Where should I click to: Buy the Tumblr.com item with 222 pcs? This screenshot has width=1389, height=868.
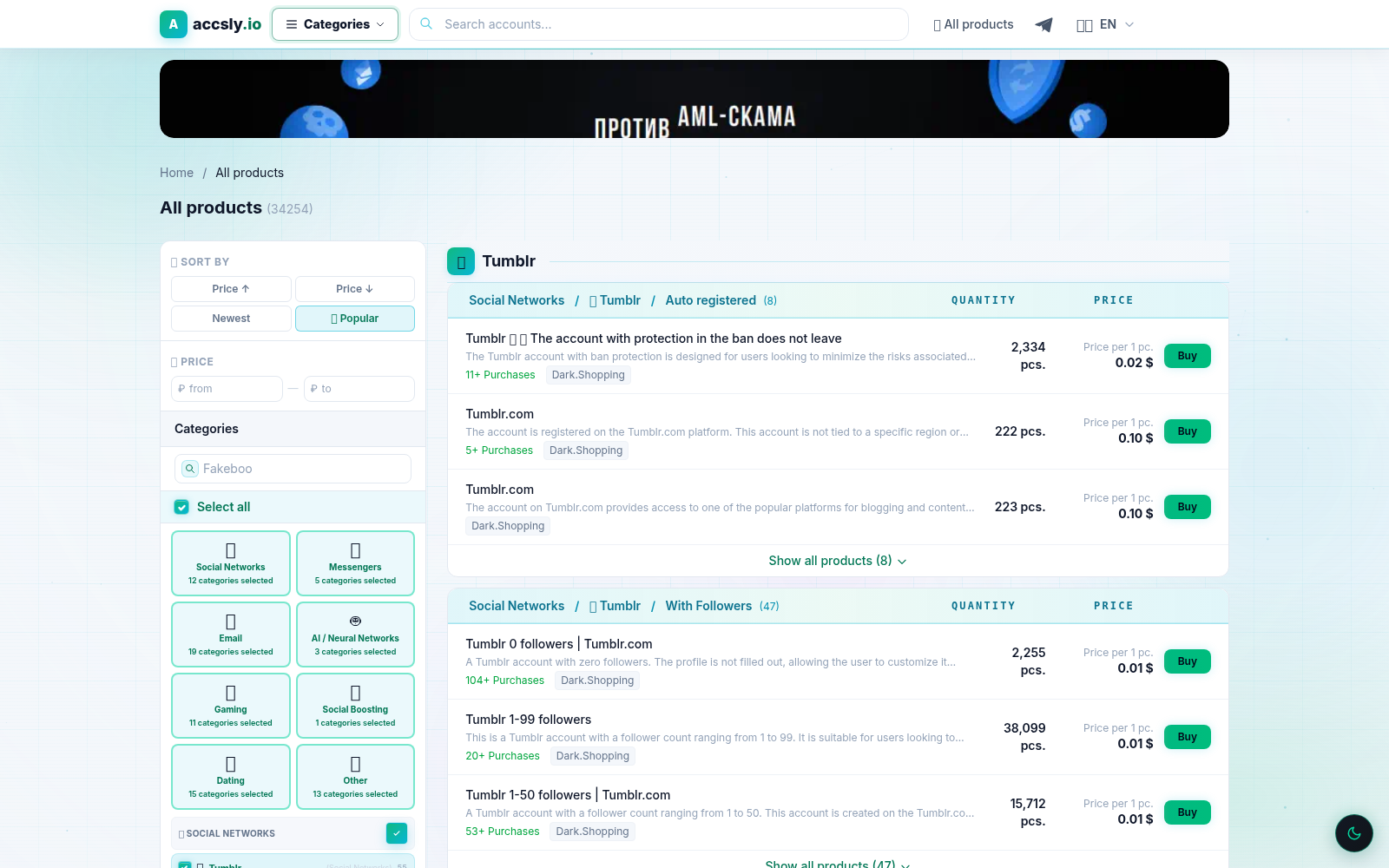click(1187, 431)
